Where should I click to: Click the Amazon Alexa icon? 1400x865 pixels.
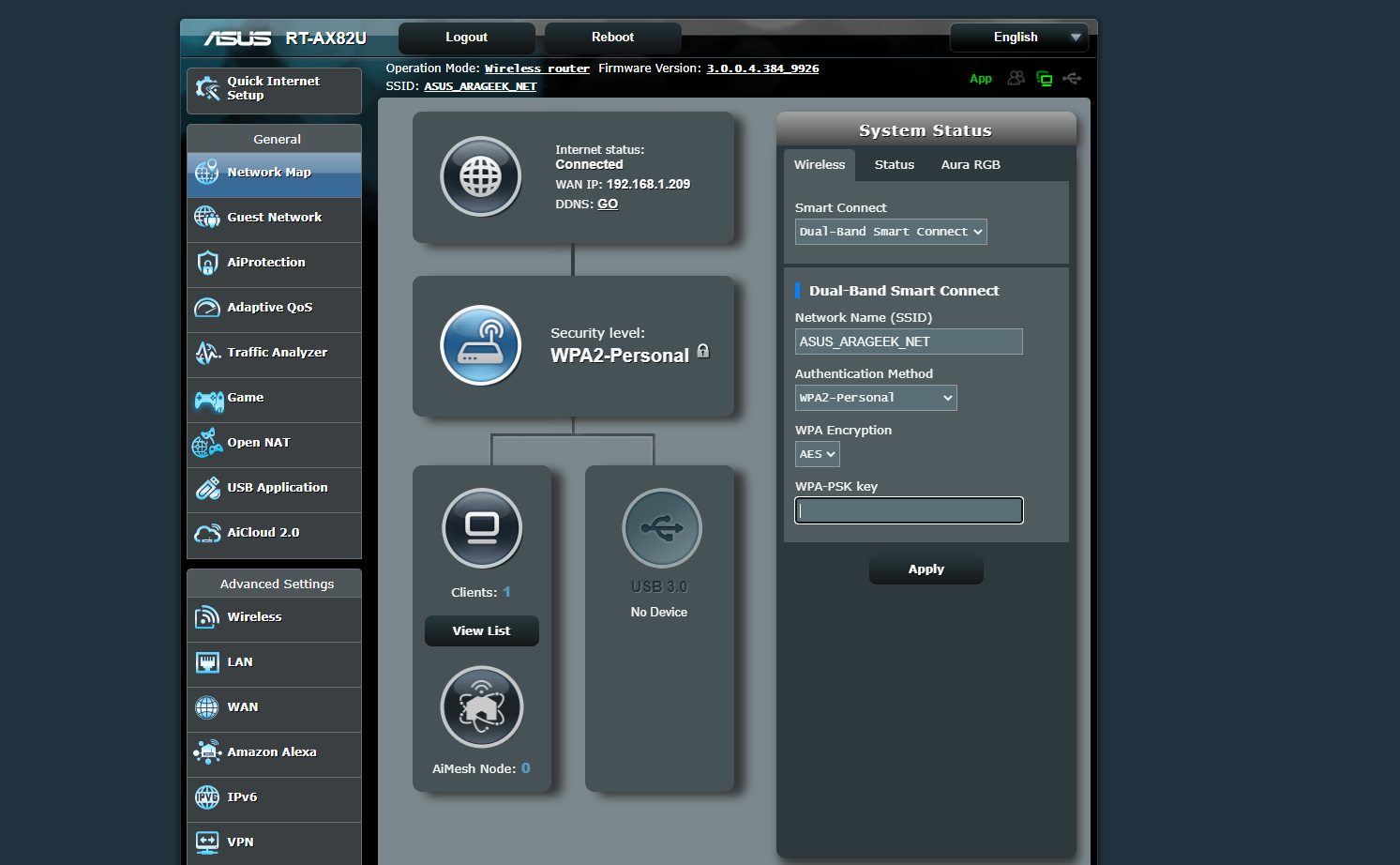206,752
